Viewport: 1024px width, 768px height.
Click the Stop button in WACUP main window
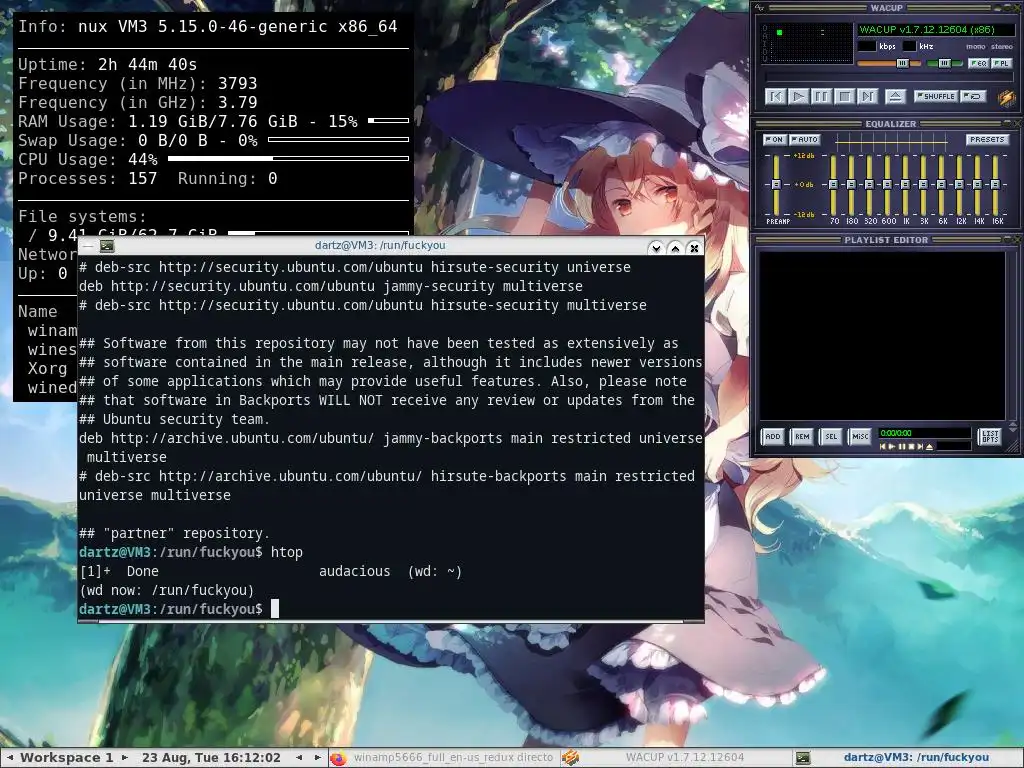[x=844, y=96]
